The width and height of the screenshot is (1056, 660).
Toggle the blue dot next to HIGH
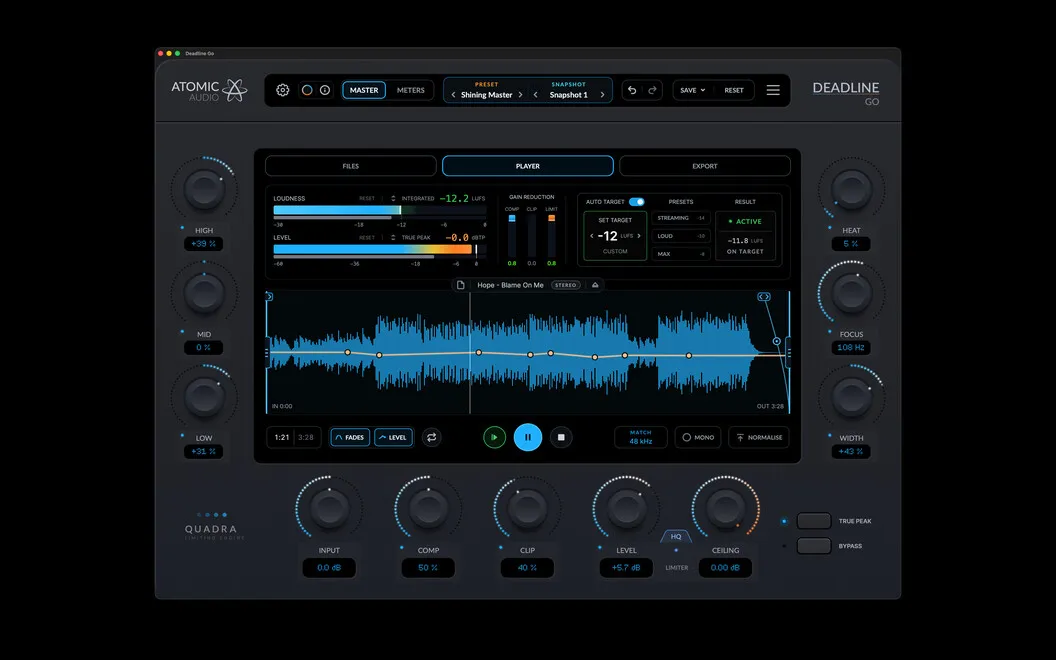[182, 228]
